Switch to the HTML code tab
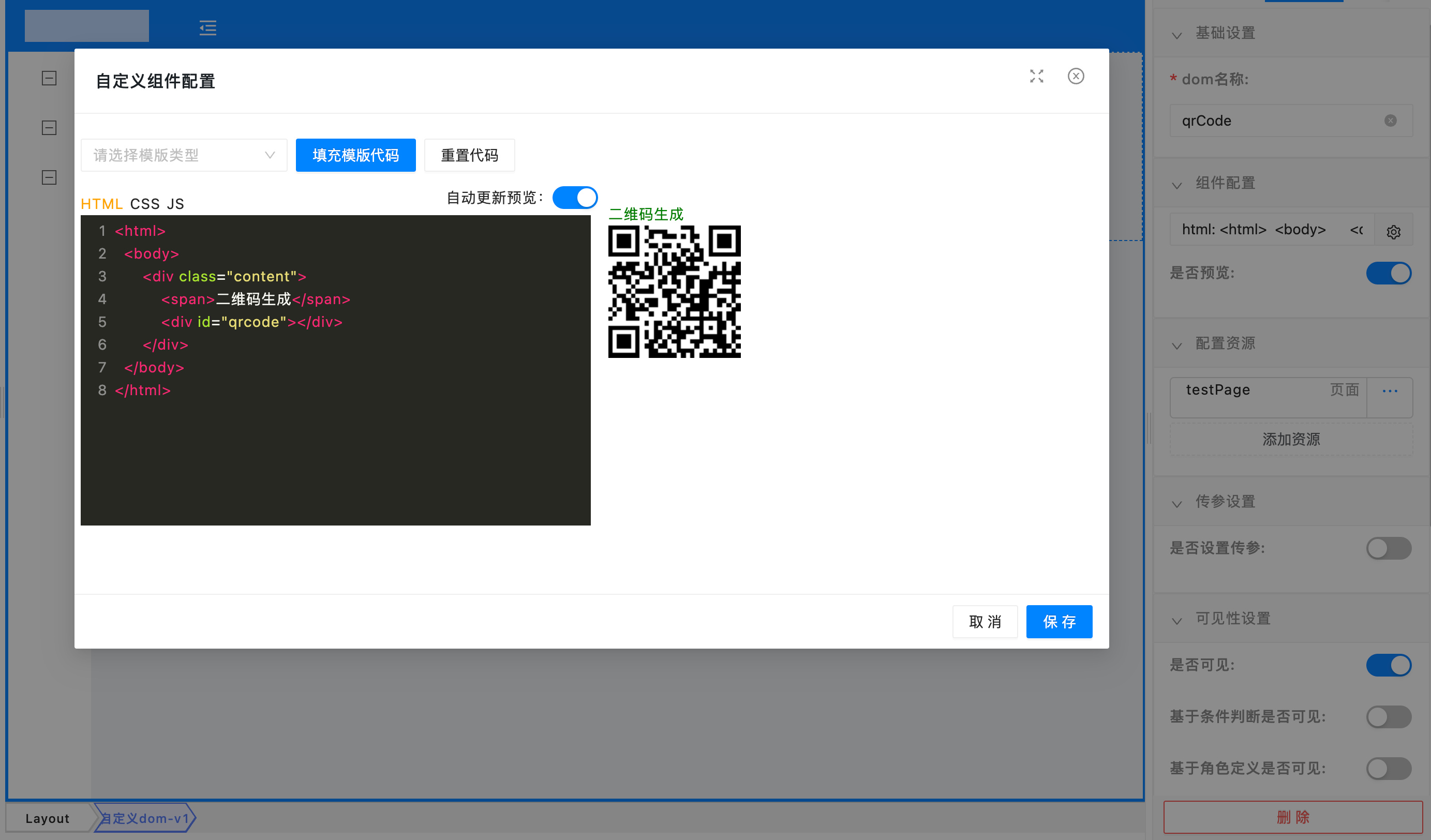 click(x=101, y=204)
